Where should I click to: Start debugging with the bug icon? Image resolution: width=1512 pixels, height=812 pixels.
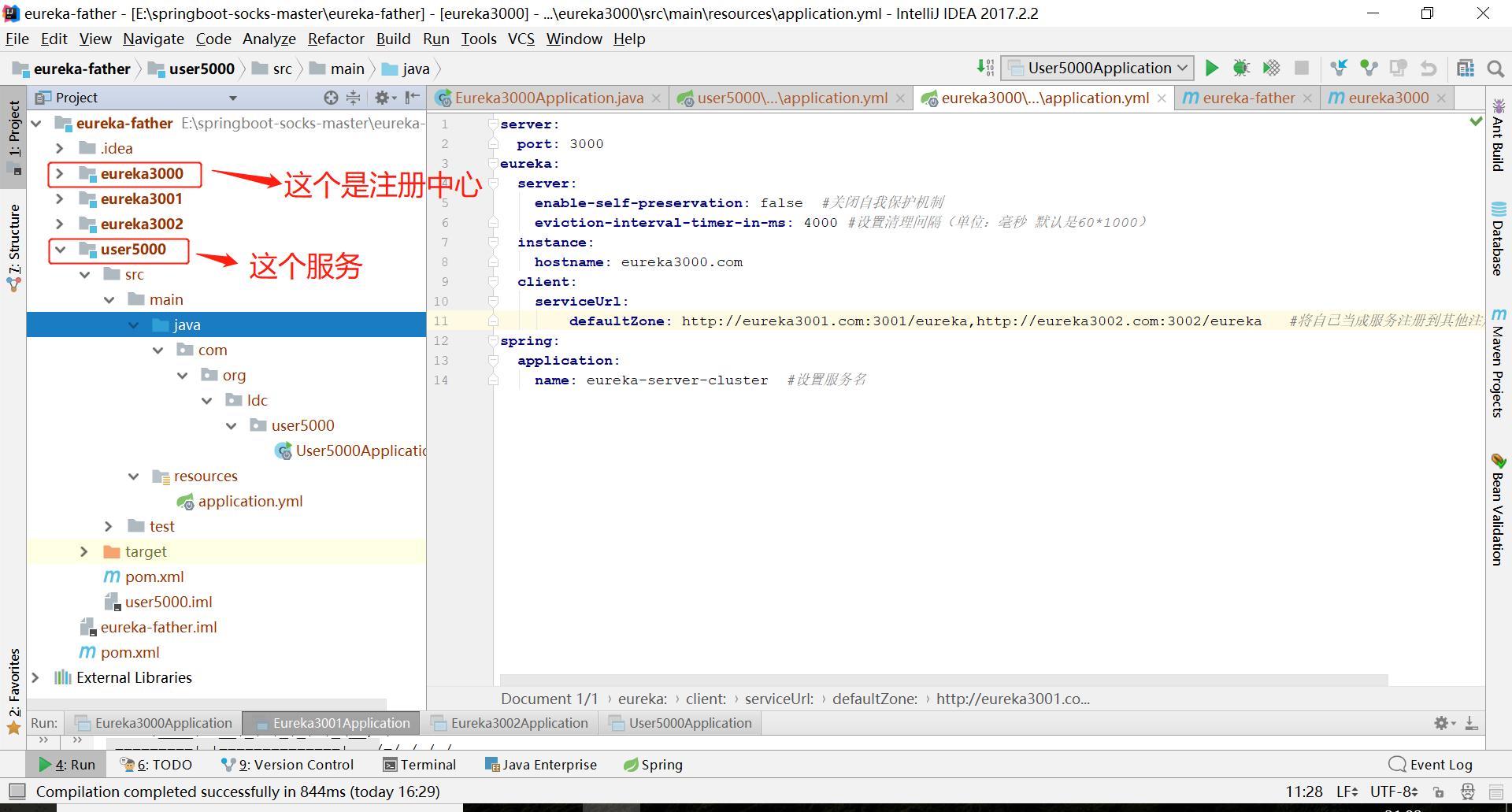click(1241, 69)
